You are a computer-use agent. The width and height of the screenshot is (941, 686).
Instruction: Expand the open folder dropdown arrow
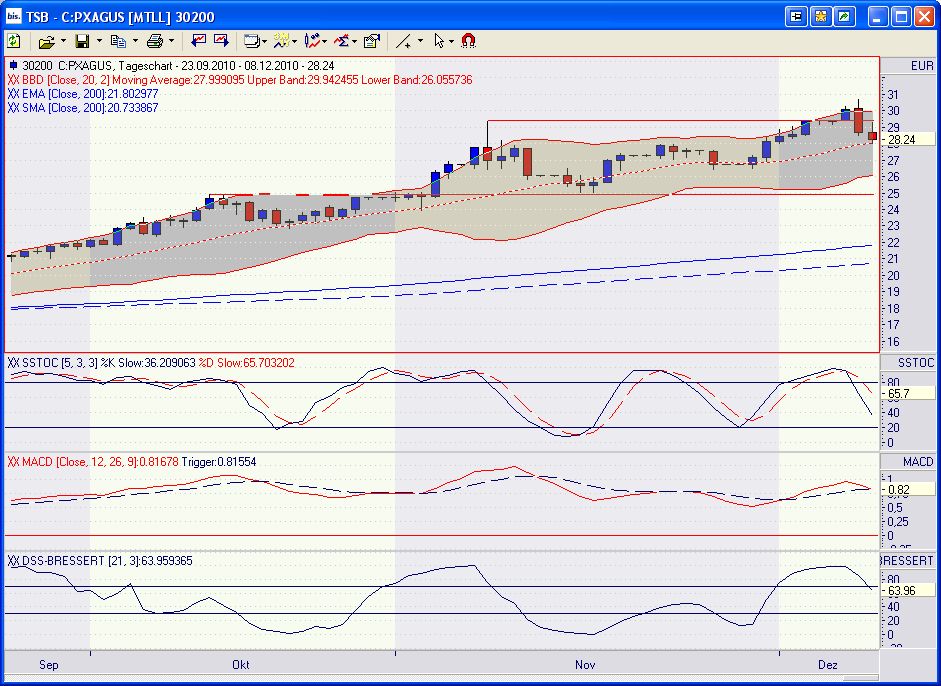[63, 41]
